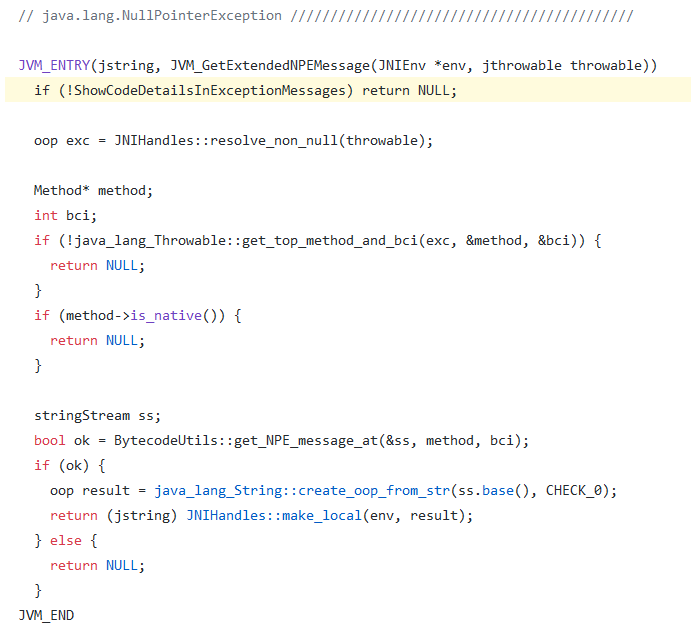Click the 'else' keyword
The height and width of the screenshot is (632, 691).
click(65, 540)
